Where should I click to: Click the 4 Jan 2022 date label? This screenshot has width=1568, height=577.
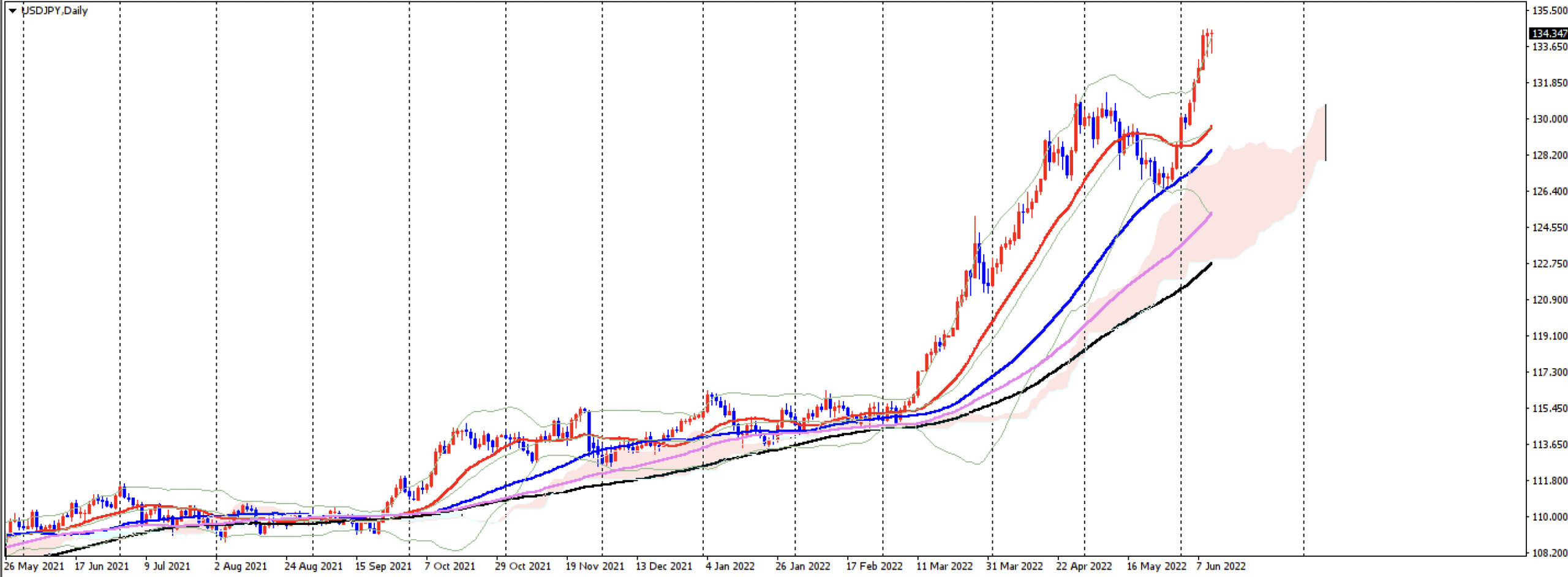[x=730, y=566]
